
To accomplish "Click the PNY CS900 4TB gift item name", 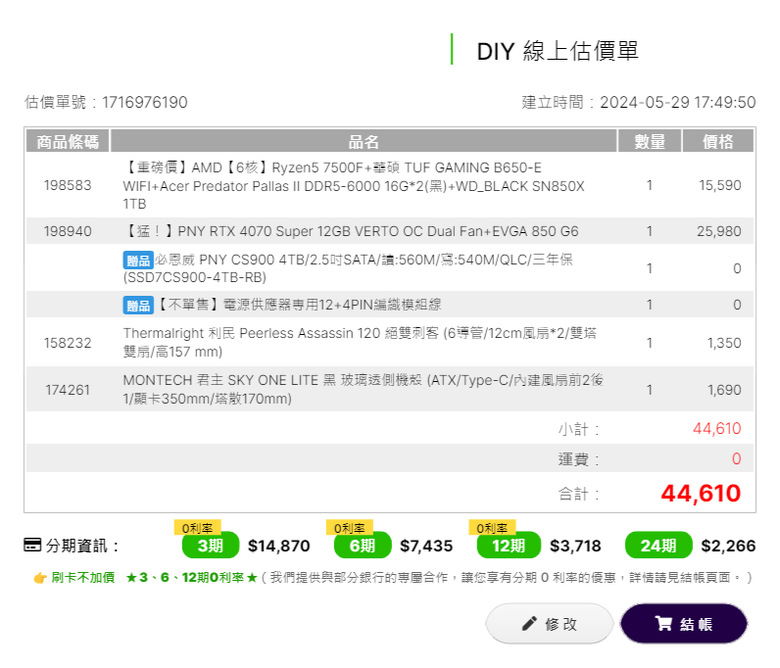I will (348, 268).
